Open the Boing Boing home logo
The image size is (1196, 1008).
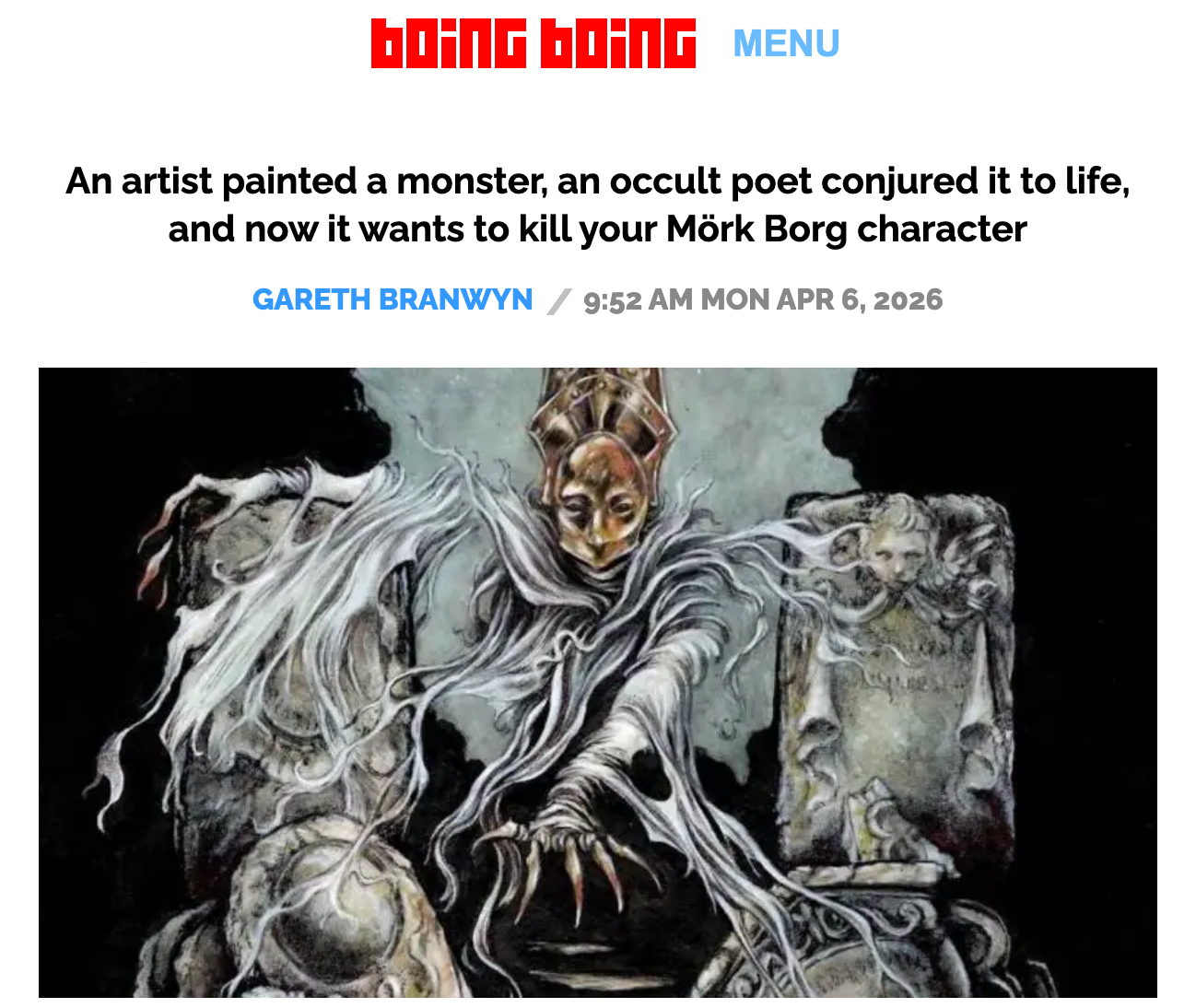[x=534, y=43]
